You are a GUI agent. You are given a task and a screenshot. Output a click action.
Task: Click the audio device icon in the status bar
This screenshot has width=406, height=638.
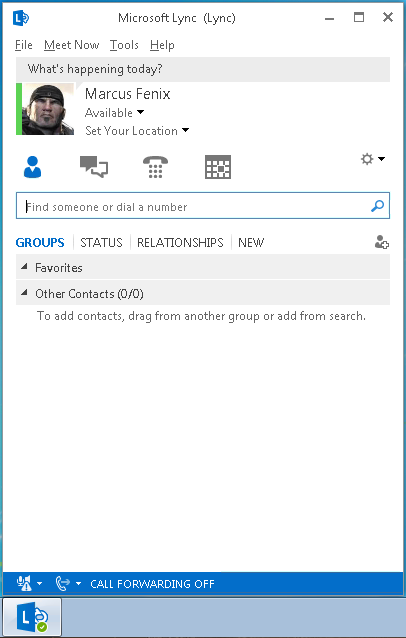[24, 583]
